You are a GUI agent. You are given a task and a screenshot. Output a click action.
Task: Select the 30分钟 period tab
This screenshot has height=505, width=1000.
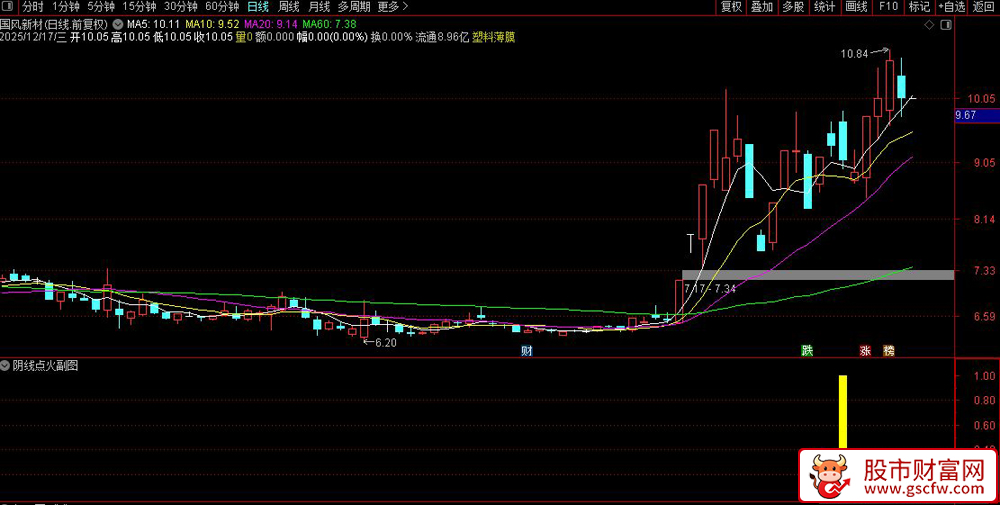(x=180, y=7)
